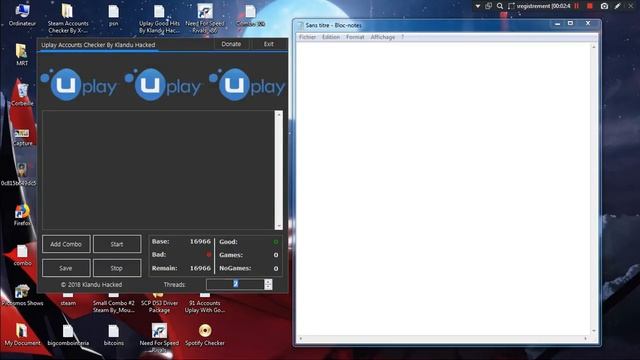
Task: Take a snapshot with the camera icon
Action: coord(604,6)
